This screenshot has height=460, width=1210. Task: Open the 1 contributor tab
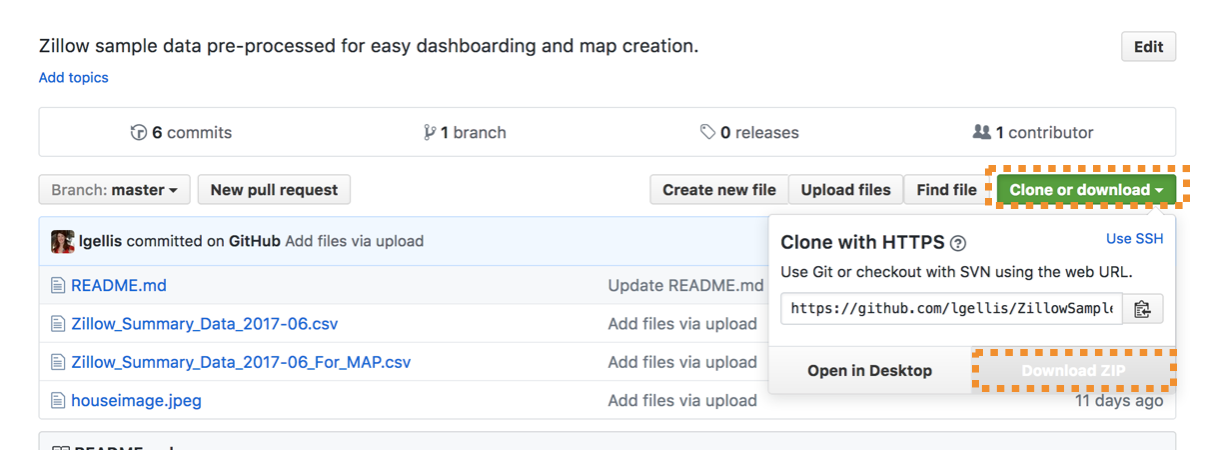click(x=1033, y=132)
